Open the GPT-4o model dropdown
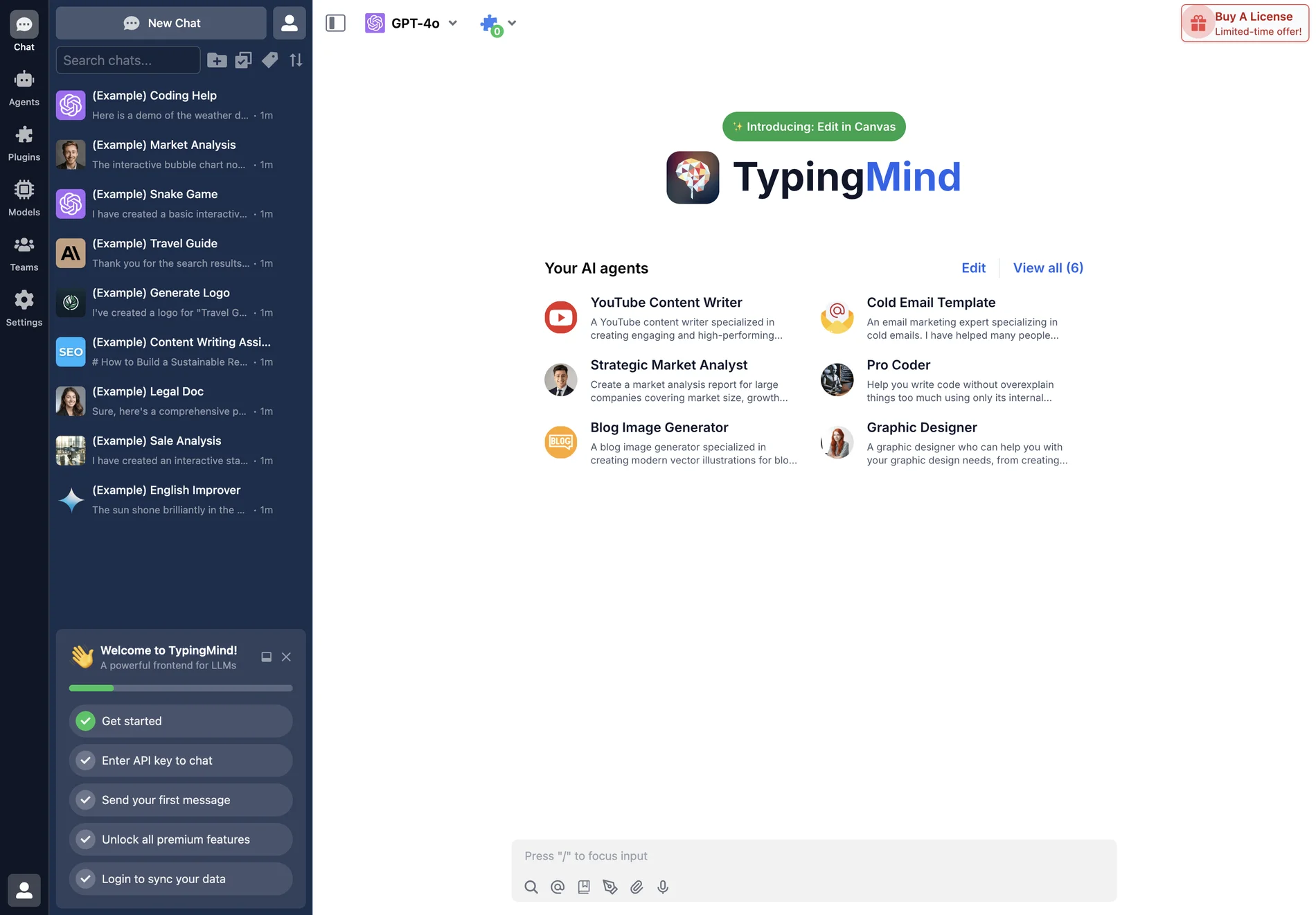This screenshot has height=915, width=1316. (411, 23)
